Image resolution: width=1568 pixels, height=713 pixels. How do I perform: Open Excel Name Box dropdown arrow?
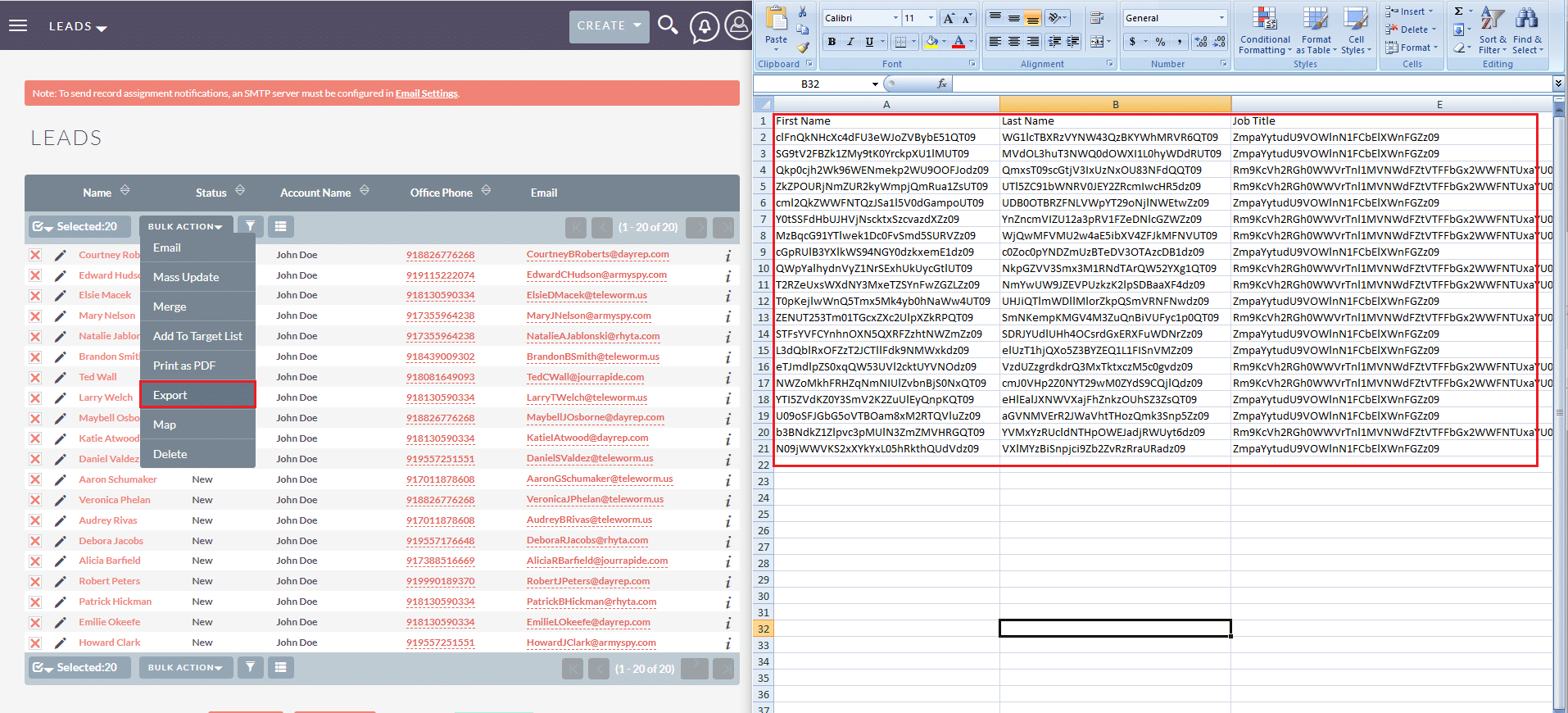click(875, 84)
